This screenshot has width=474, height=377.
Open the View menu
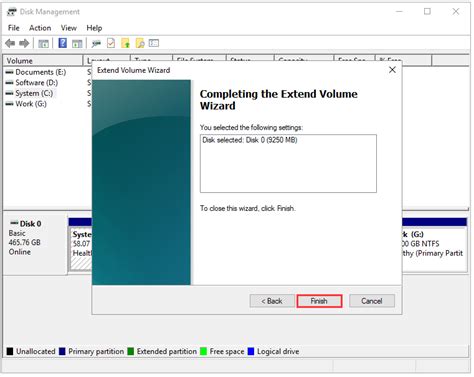pos(69,28)
